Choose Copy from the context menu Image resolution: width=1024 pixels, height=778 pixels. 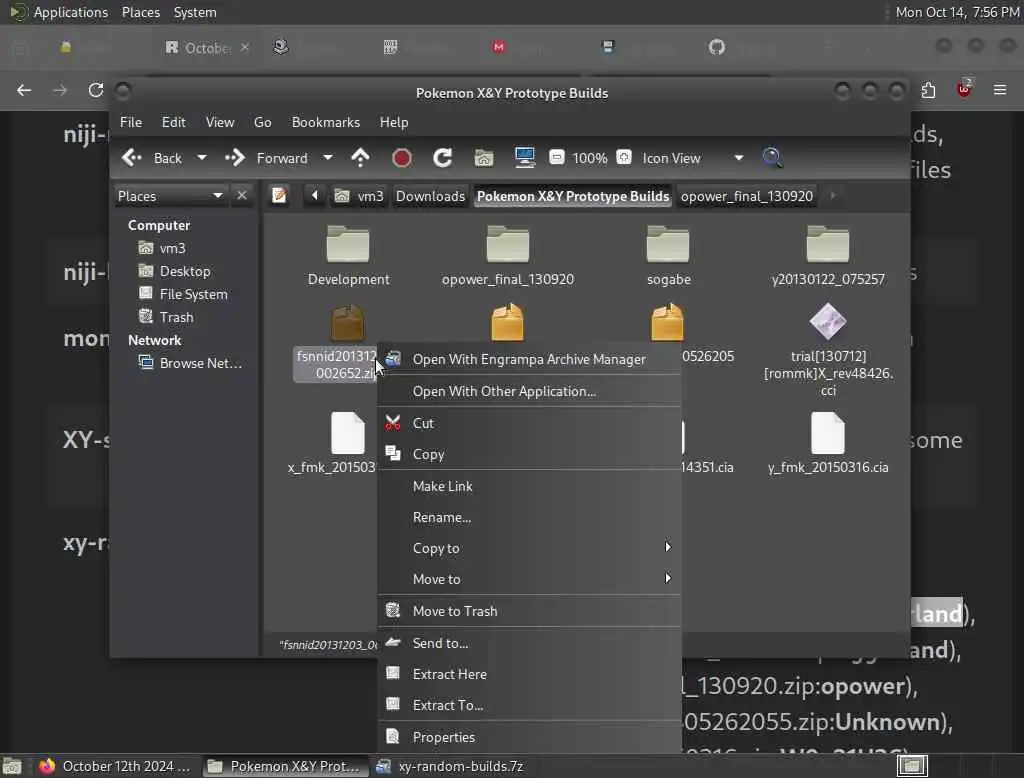point(529,454)
